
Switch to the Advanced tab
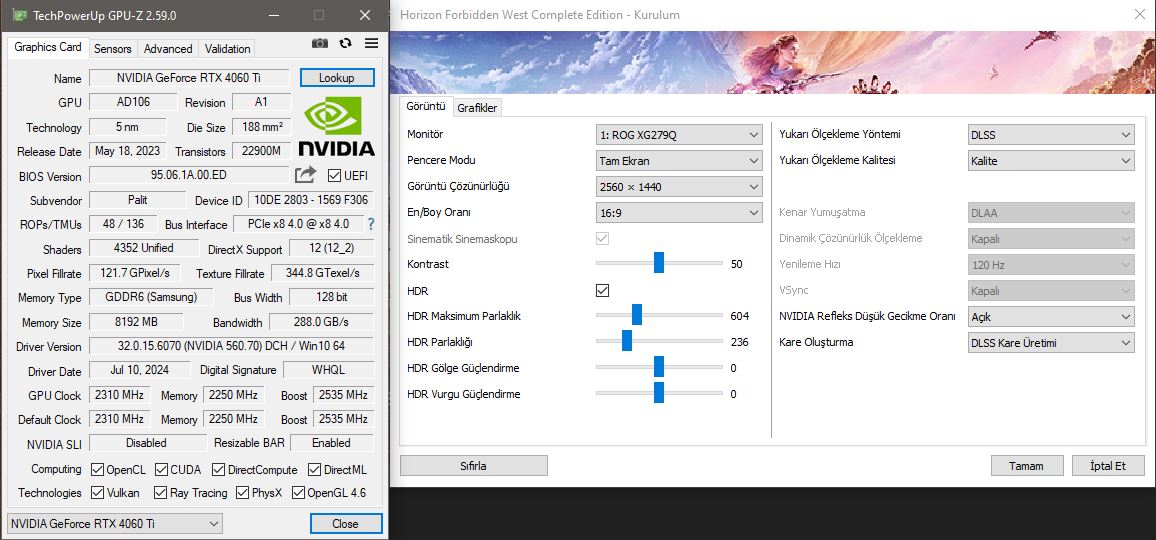coord(168,49)
